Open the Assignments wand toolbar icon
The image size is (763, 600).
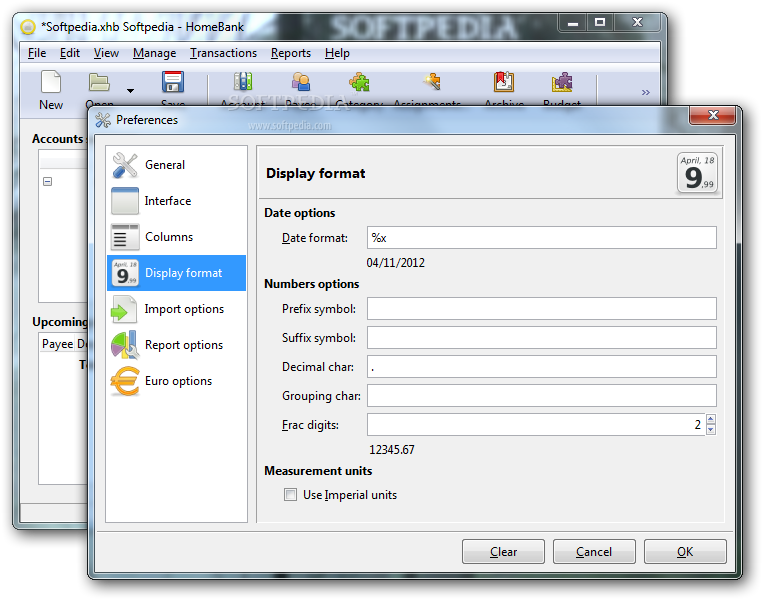(x=432, y=82)
